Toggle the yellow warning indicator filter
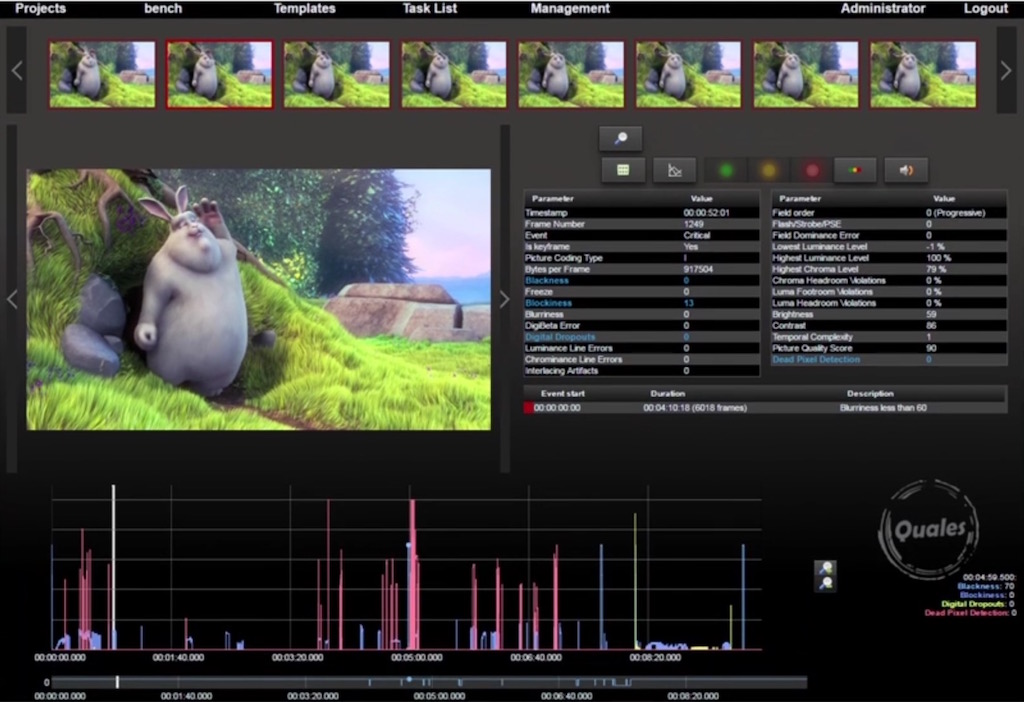Viewport: 1024px width, 702px height. [768, 170]
